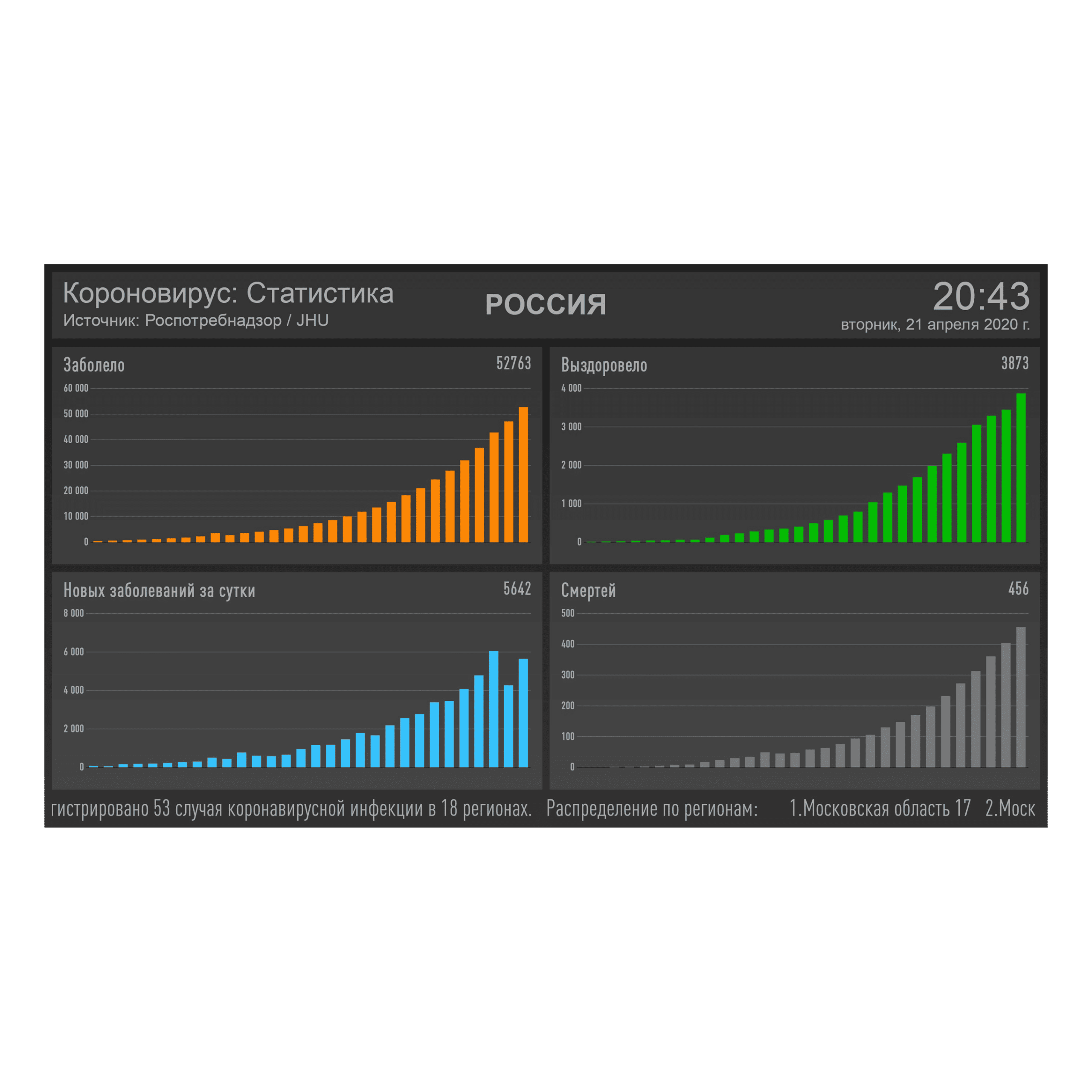Click the Источник: Роспотребнадзор / JHU source line
The height and width of the screenshot is (1092, 1092).
click(x=195, y=320)
